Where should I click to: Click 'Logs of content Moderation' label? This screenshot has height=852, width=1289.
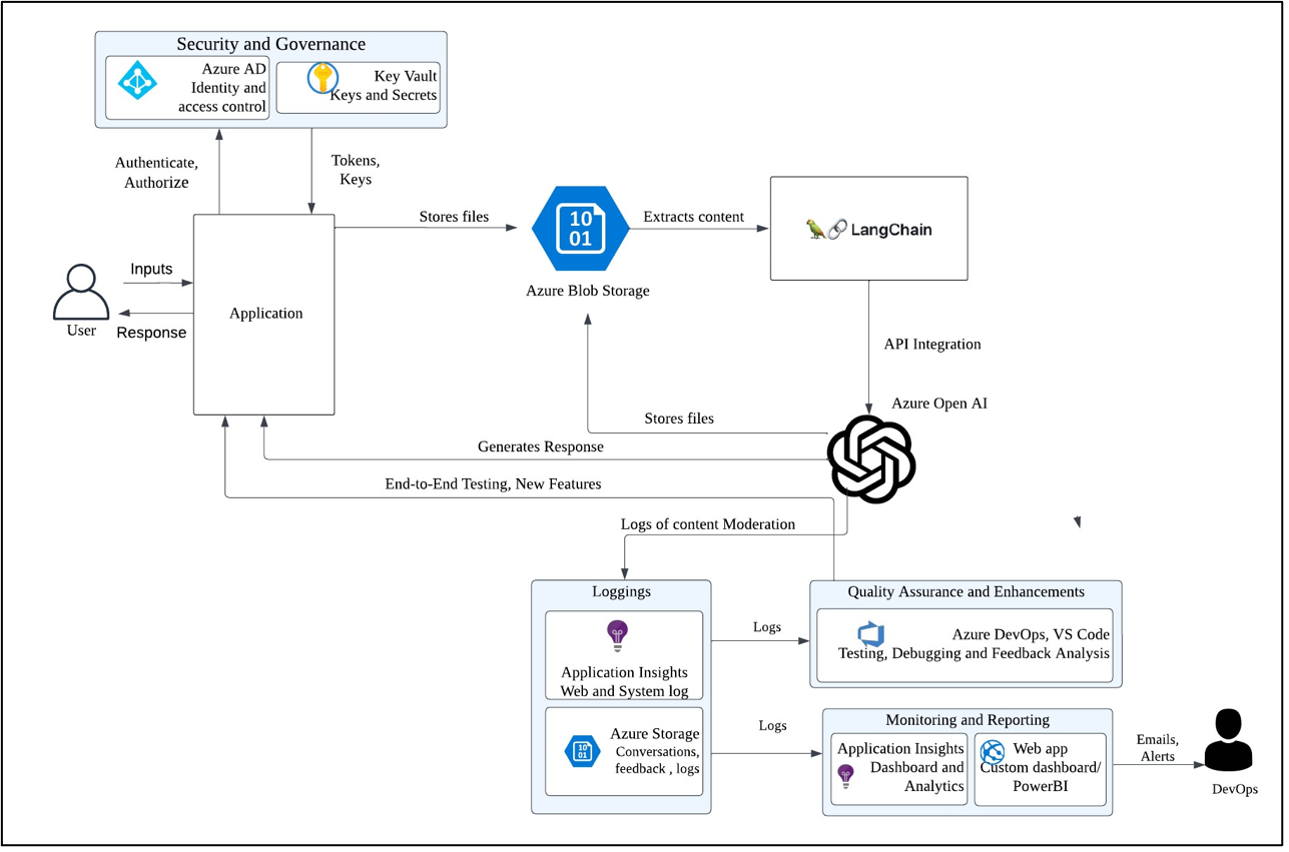[708, 523]
